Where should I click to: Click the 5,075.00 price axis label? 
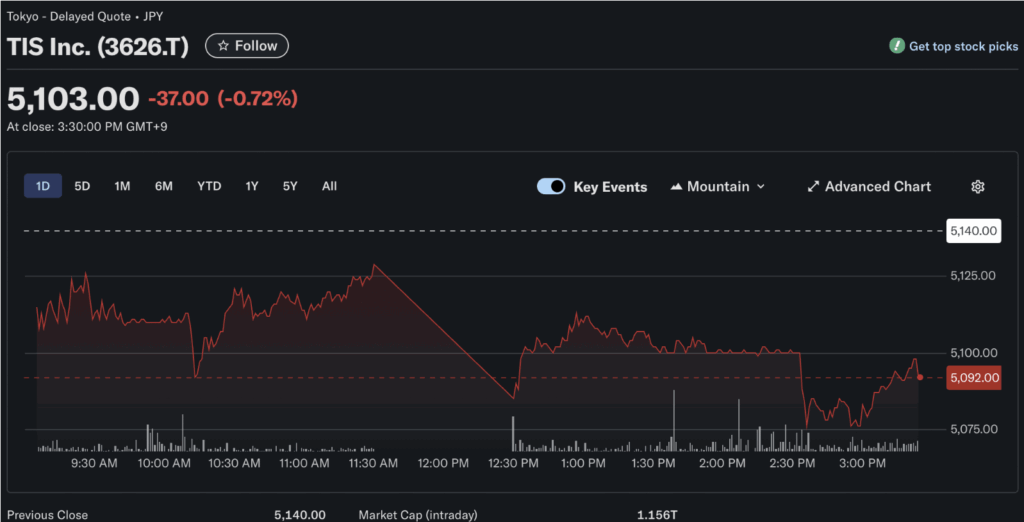click(973, 429)
